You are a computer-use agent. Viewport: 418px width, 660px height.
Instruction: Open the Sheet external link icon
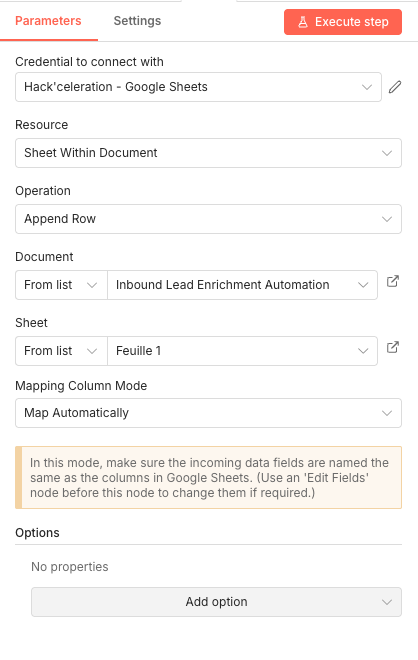[x=393, y=347]
